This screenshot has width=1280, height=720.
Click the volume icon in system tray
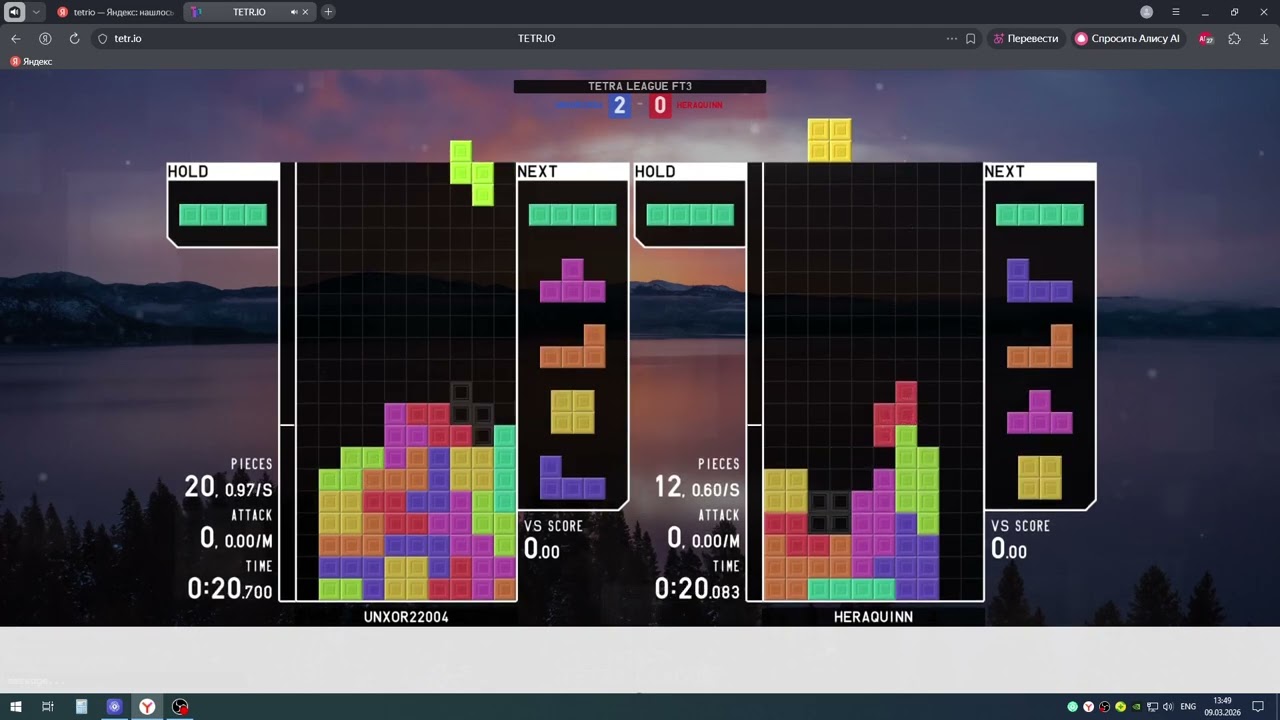click(x=1168, y=706)
